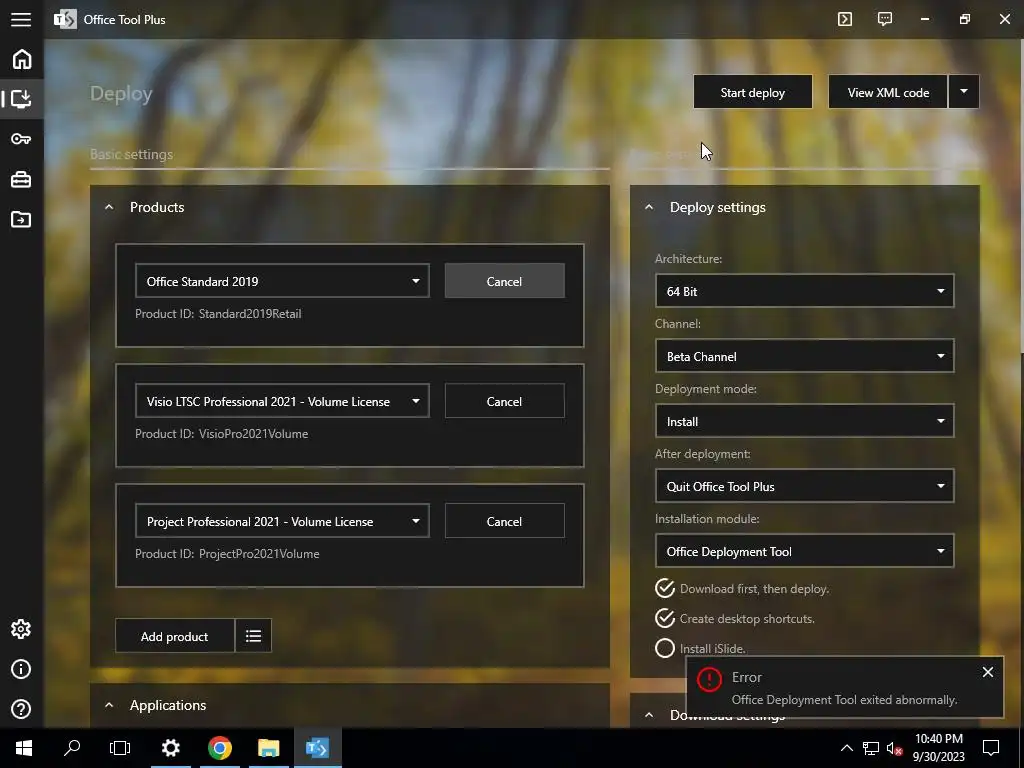Open the Settings gear in sidebar
The height and width of the screenshot is (768, 1024).
(x=21, y=629)
